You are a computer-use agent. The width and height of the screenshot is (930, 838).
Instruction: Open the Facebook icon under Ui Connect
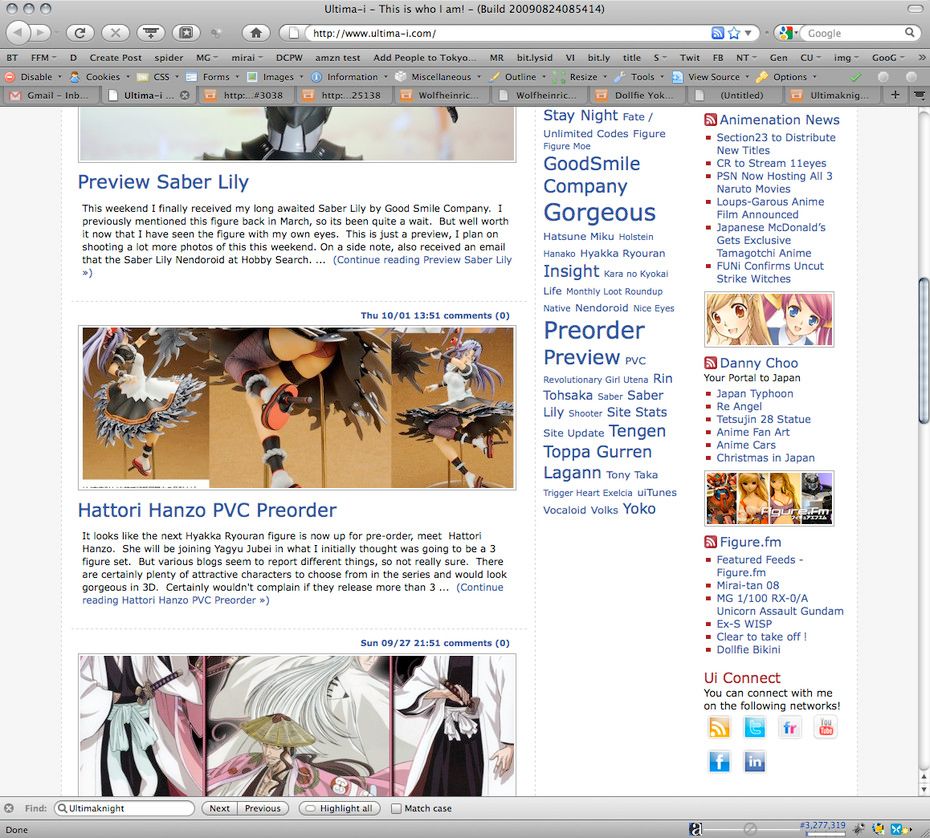[720, 762]
